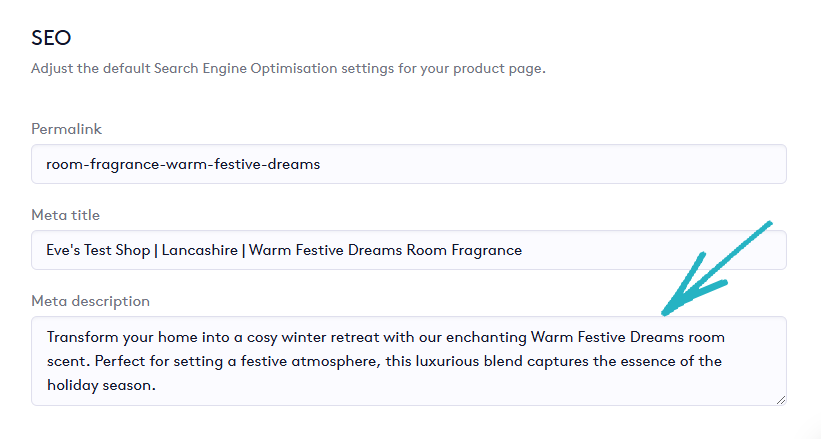The height and width of the screenshot is (439, 821).
Task: Click the Meta title field label
Action: (65, 215)
